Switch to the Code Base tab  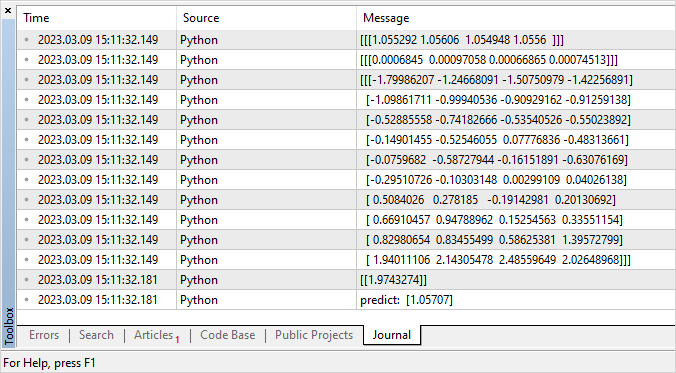click(228, 335)
